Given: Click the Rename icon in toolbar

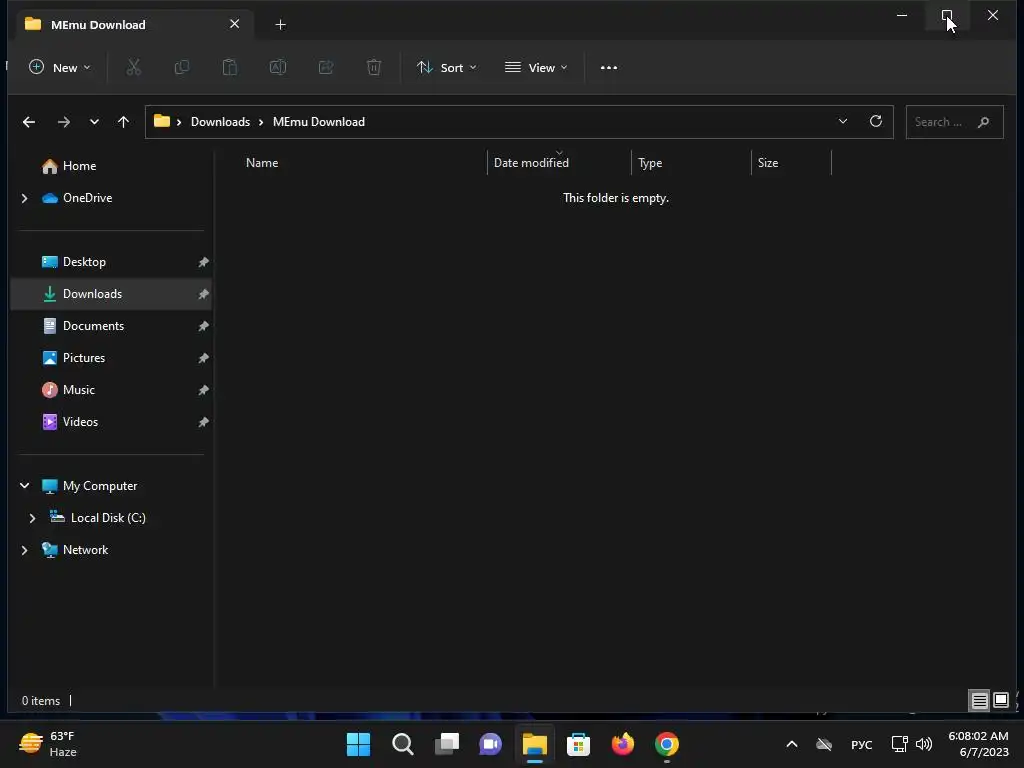Looking at the screenshot, I should point(278,67).
